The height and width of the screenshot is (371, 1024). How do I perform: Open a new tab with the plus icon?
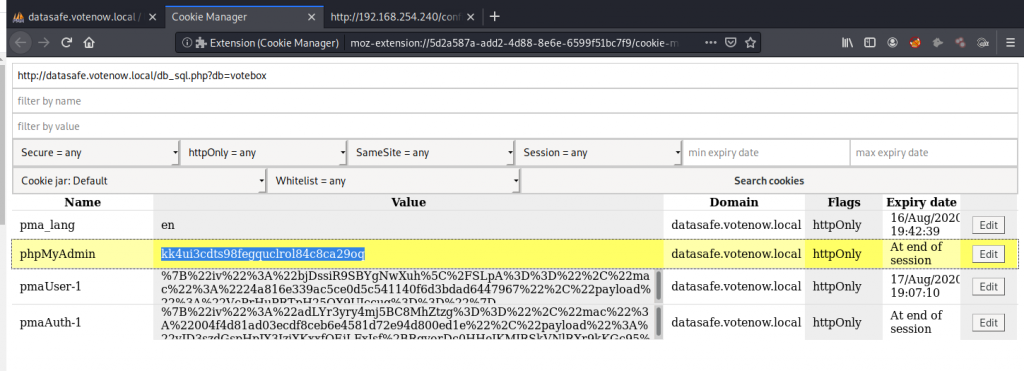pyautogui.click(x=494, y=16)
